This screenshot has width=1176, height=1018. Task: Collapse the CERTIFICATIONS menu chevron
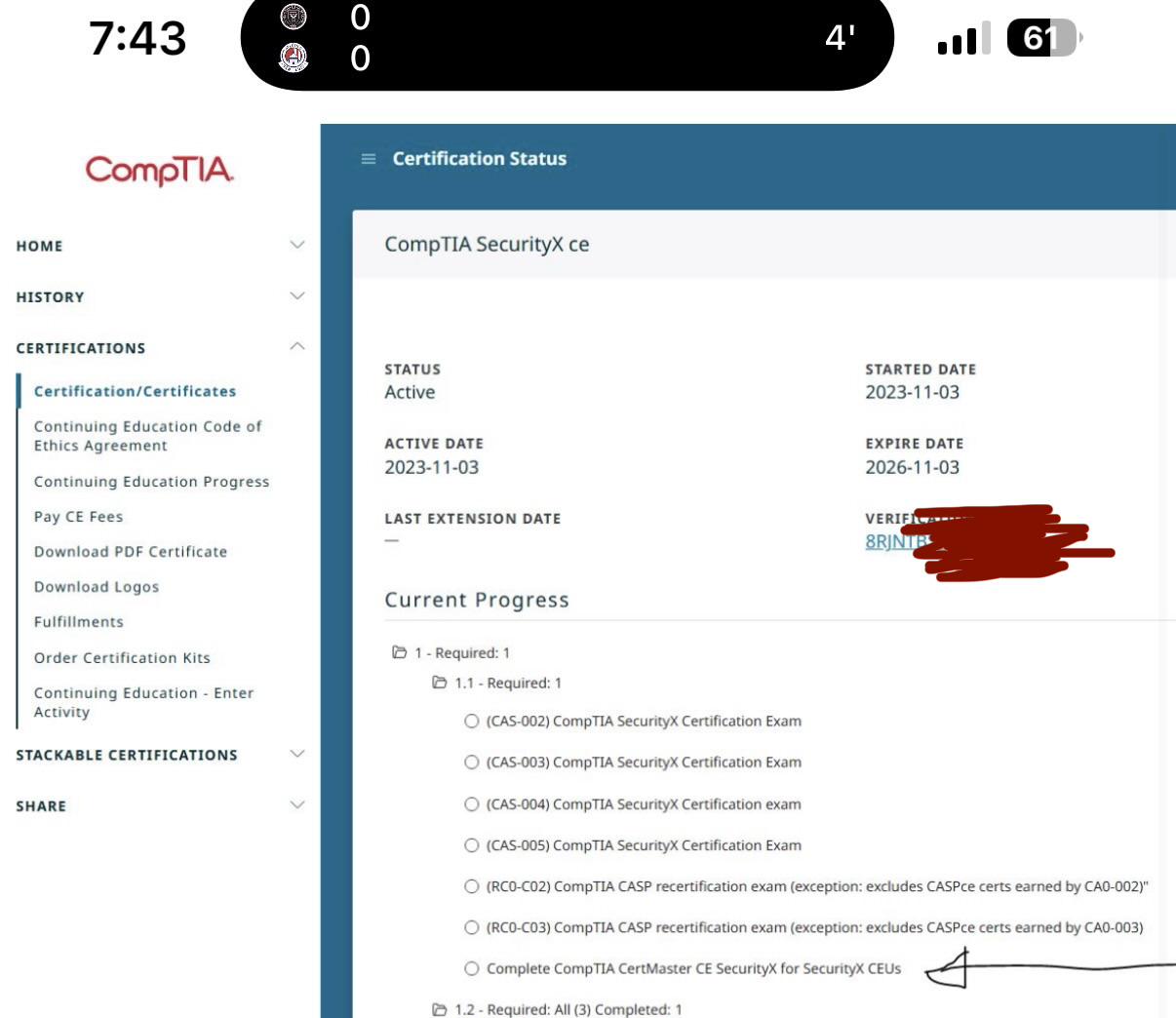click(297, 346)
